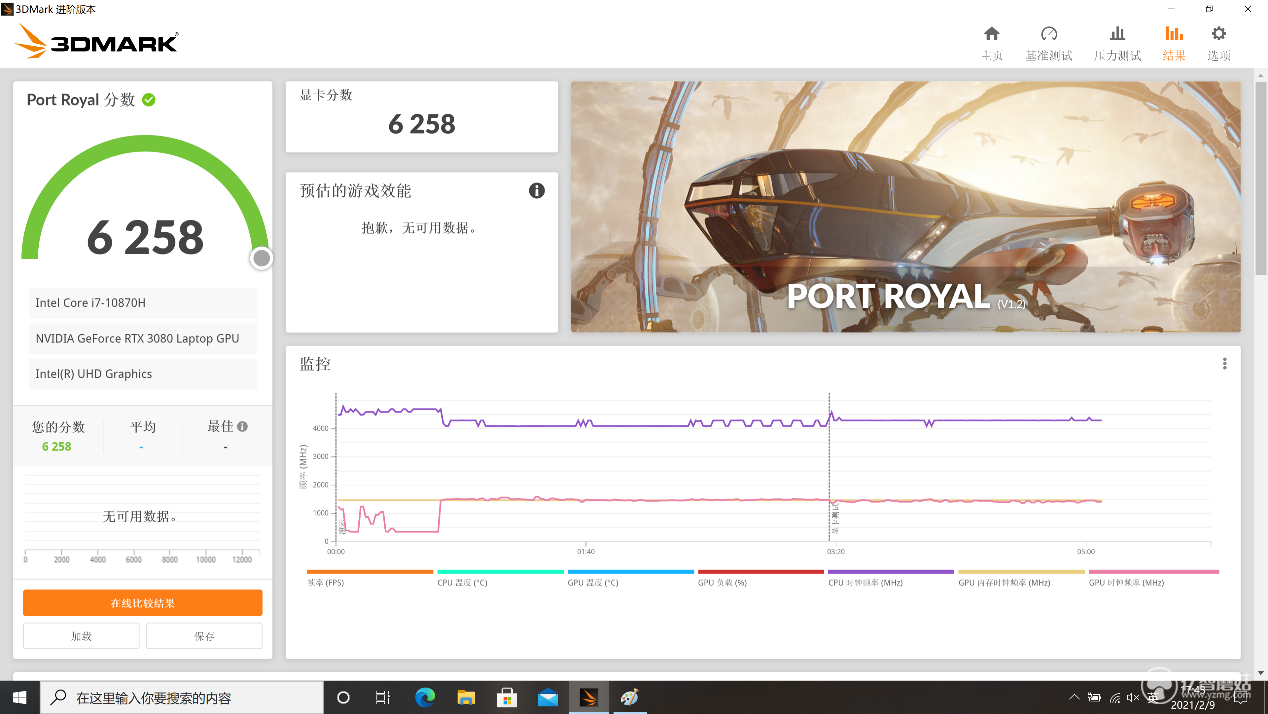Click the info icon next to 最佳
The height and width of the screenshot is (714, 1268).
(242, 426)
